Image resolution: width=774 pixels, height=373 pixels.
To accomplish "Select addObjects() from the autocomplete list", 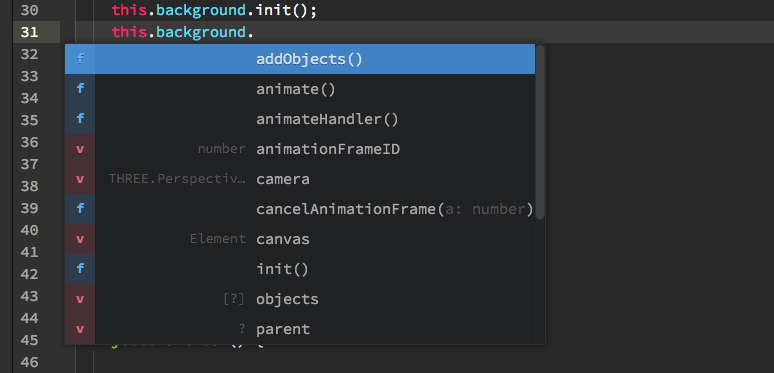I will tap(300, 59).
